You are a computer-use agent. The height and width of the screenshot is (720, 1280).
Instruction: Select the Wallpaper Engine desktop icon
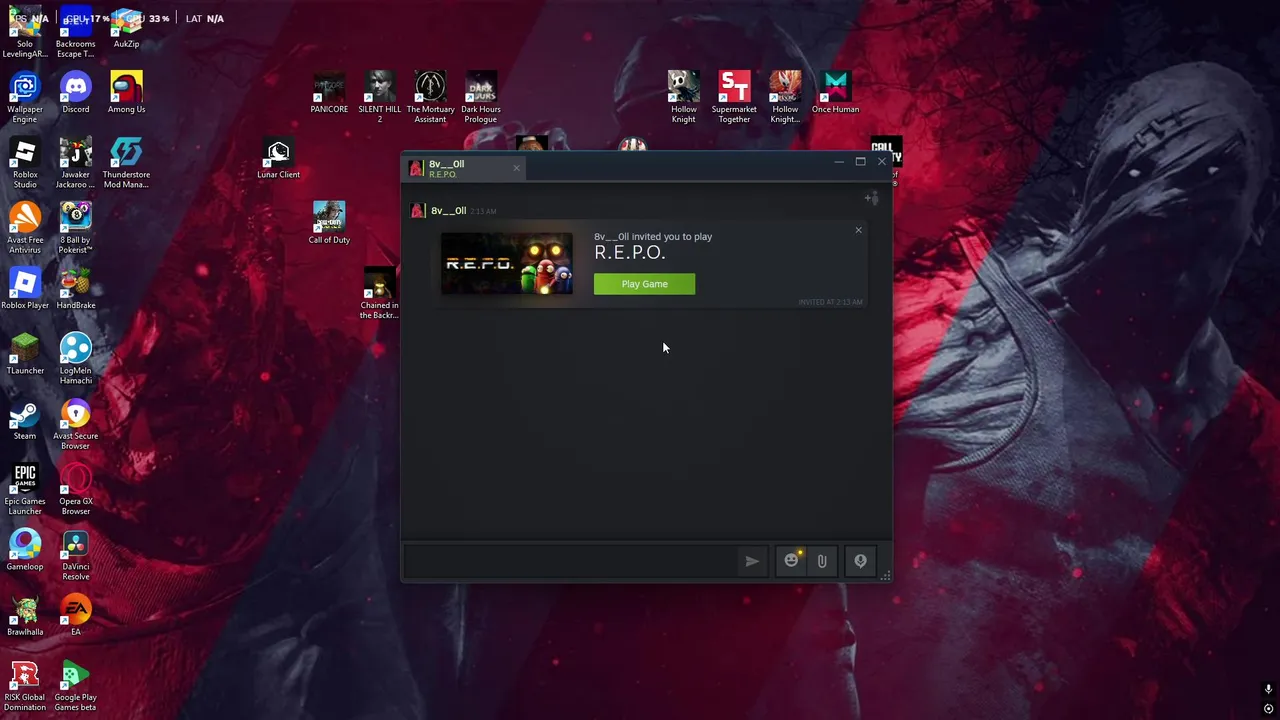(25, 97)
